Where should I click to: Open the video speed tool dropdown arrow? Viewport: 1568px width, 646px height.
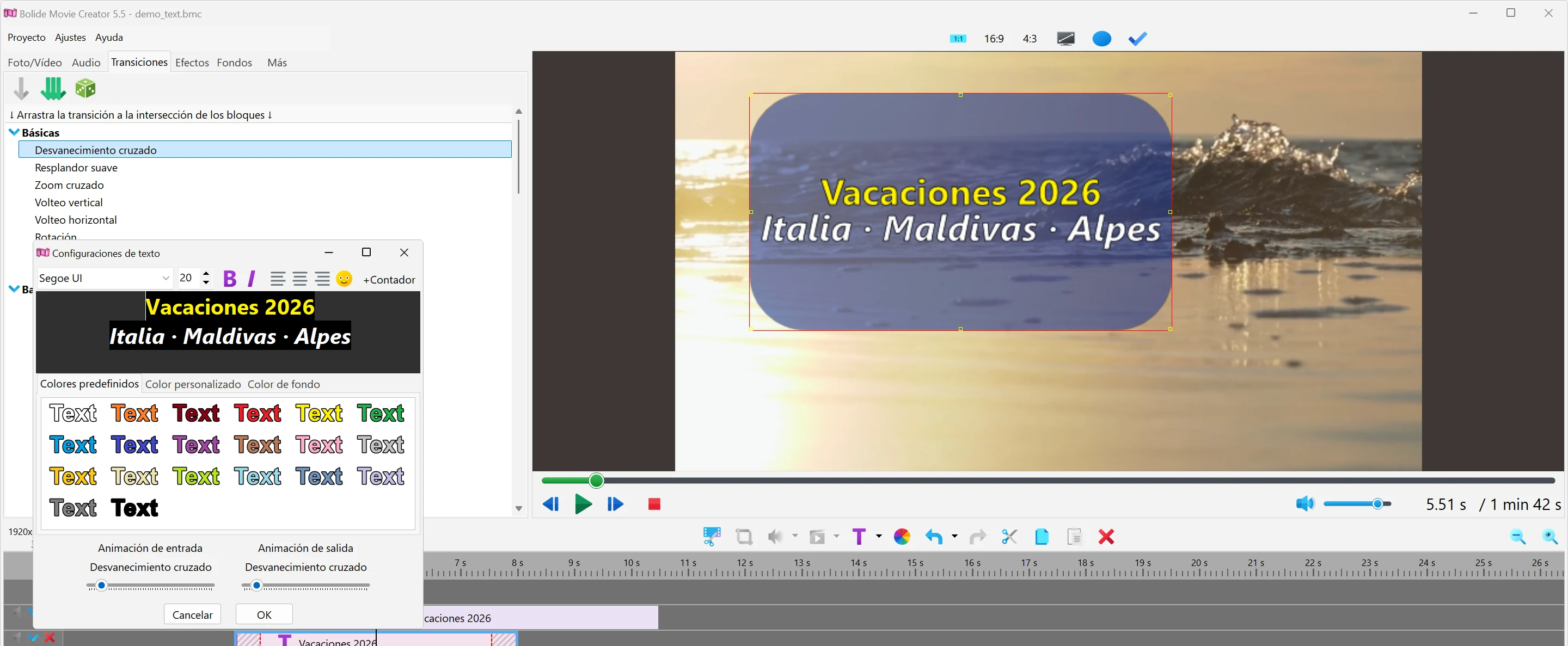(836, 536)
